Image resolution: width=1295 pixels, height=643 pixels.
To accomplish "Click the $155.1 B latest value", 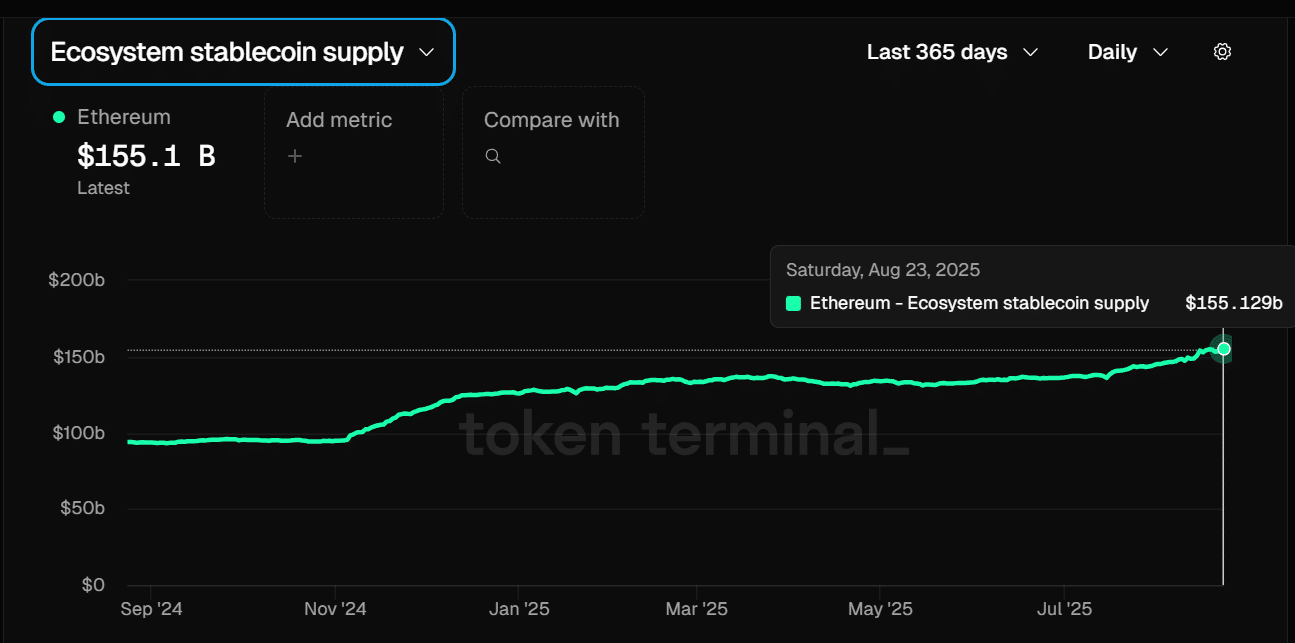I will [146, 156].
